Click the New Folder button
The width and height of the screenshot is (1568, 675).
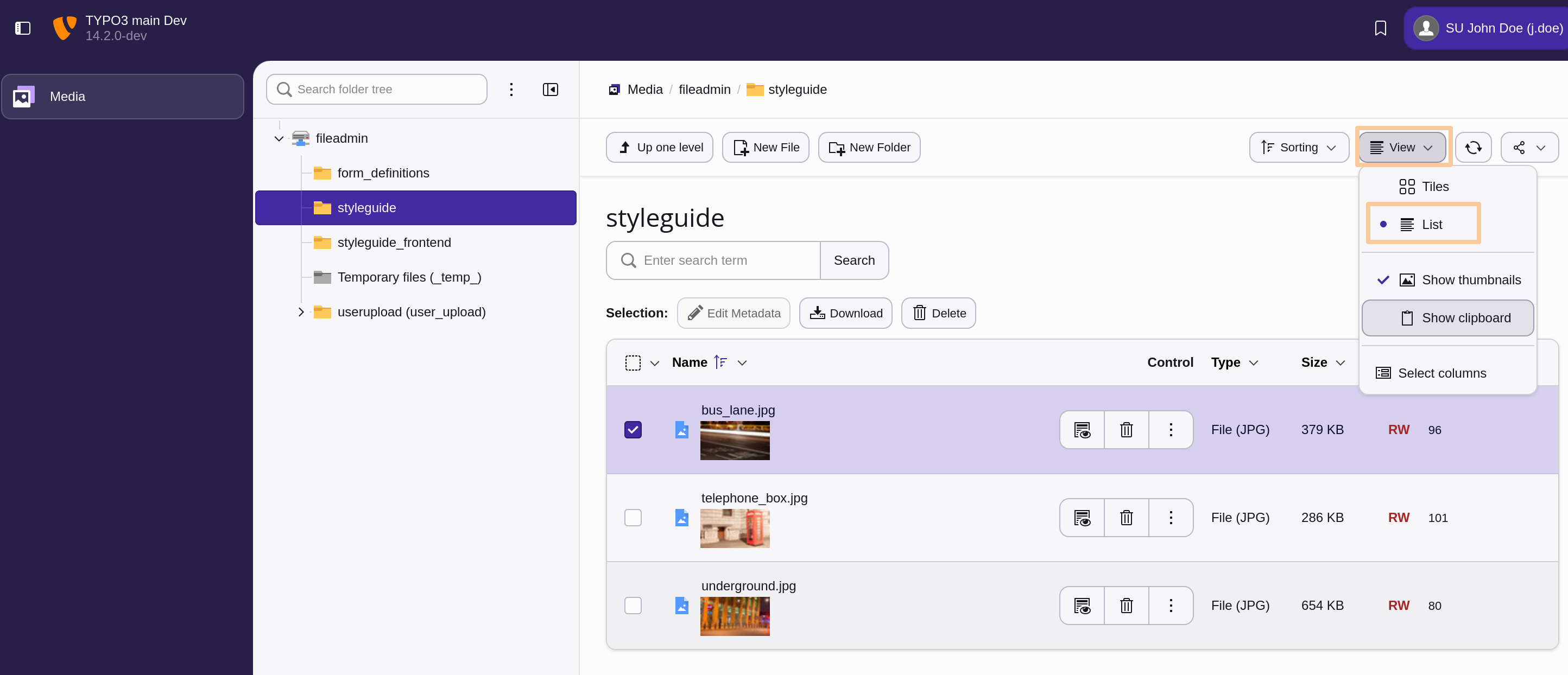coord(869,147)
